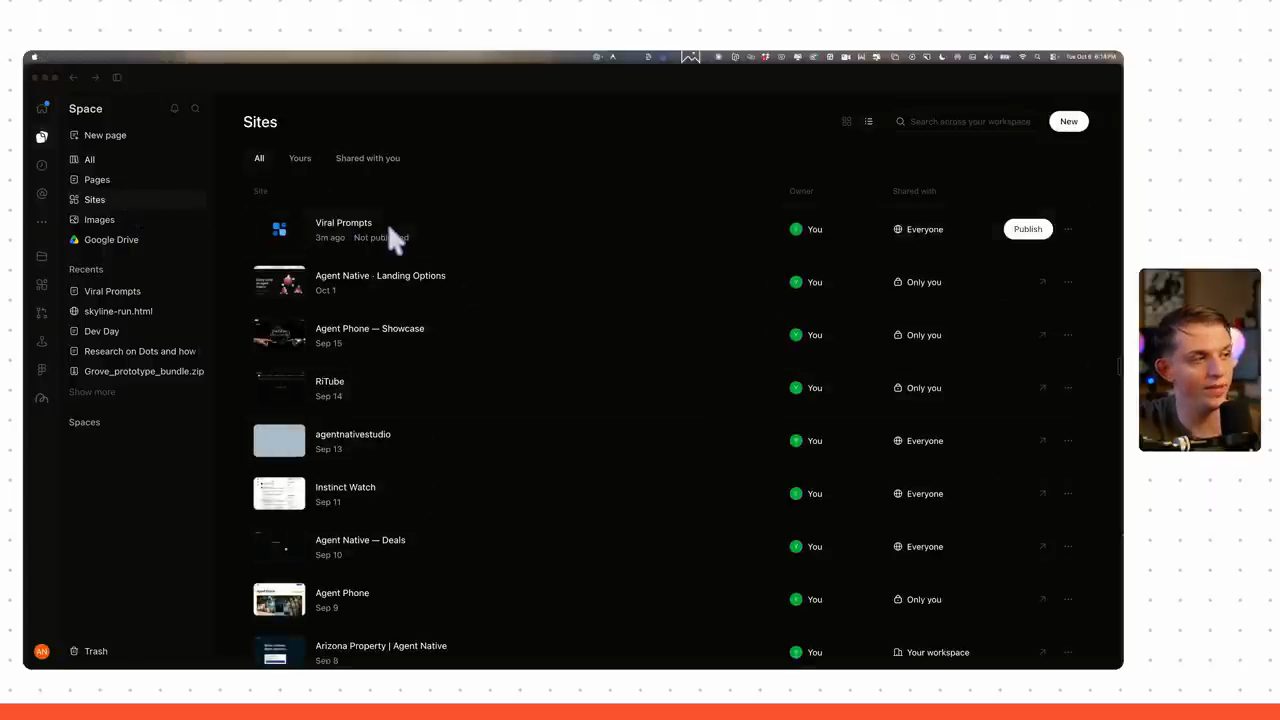Open the orange AN account avatar

pyautogui.click(x=42, y=651)
